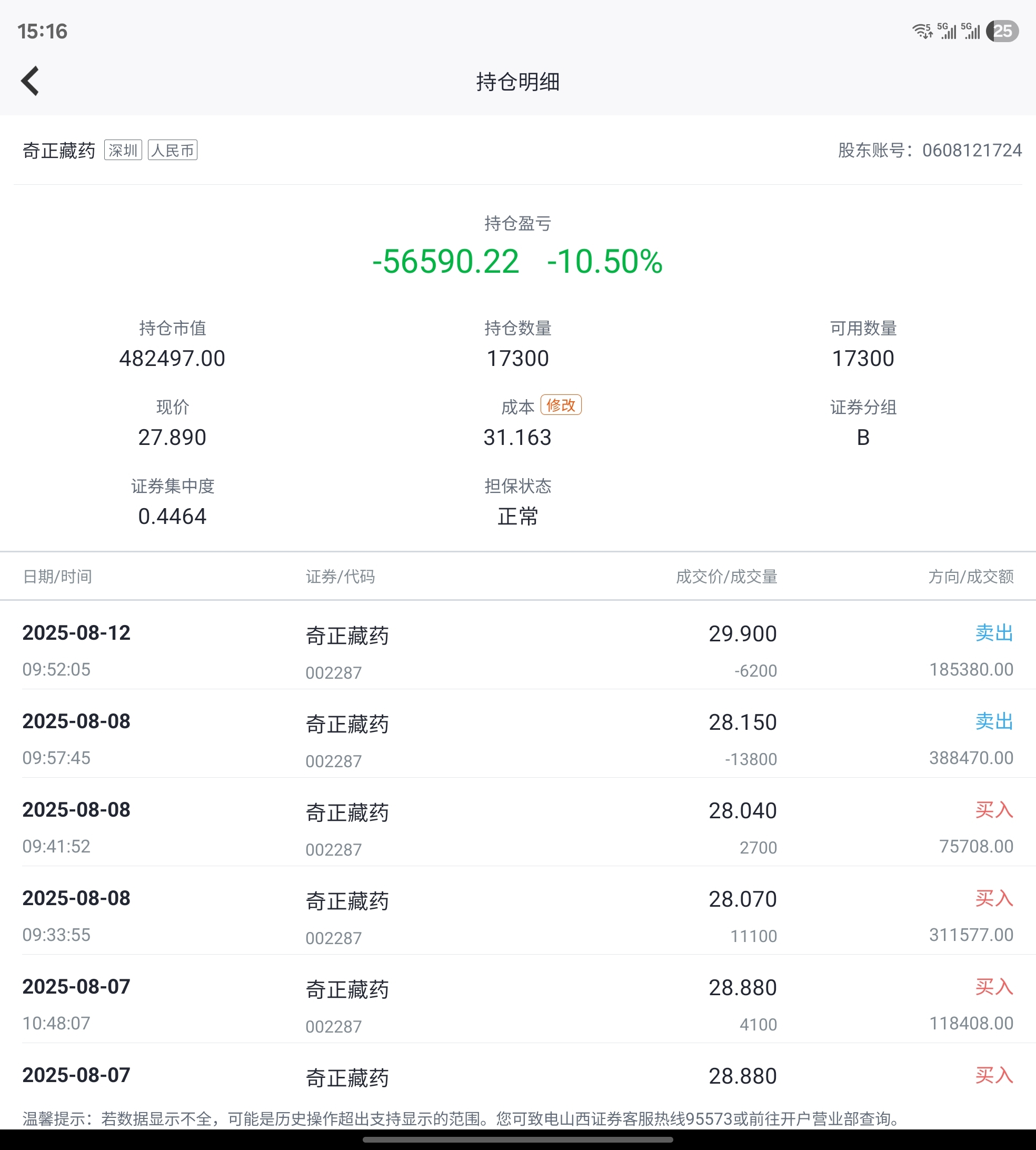1036x1150 pixels.
Task: Tap the second 5G signal icon
Action: point(971,31)
